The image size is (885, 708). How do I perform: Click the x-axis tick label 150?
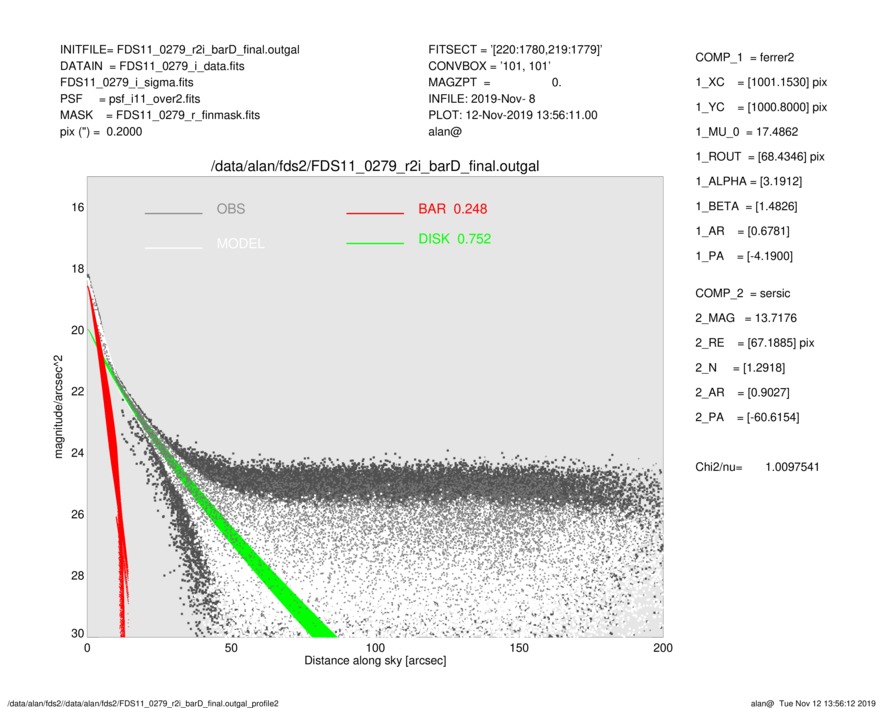pos(519,648)
